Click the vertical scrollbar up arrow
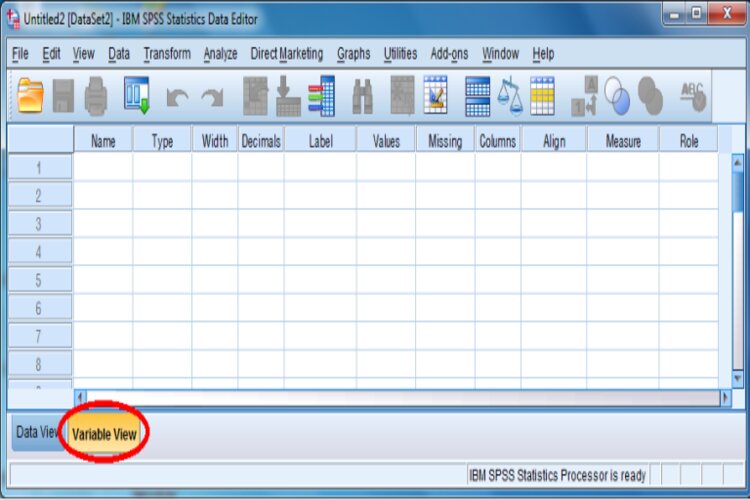Viewport: 750px width, 500px height. click(738, 163)
